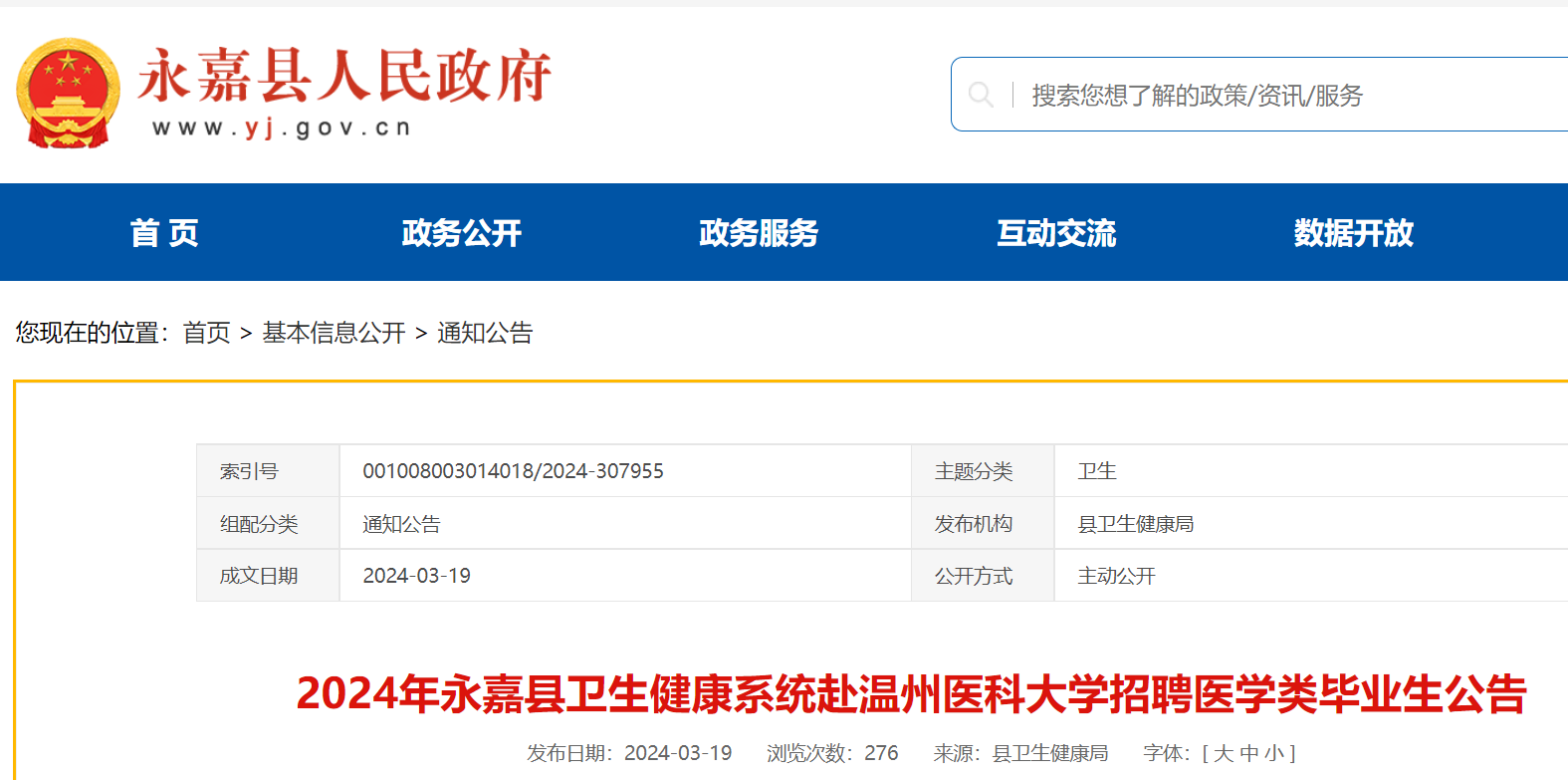The height and width of the screenshot is (780, 1568).
Task: Open the 政务公开 navigation tab
Action: [462, 232]
